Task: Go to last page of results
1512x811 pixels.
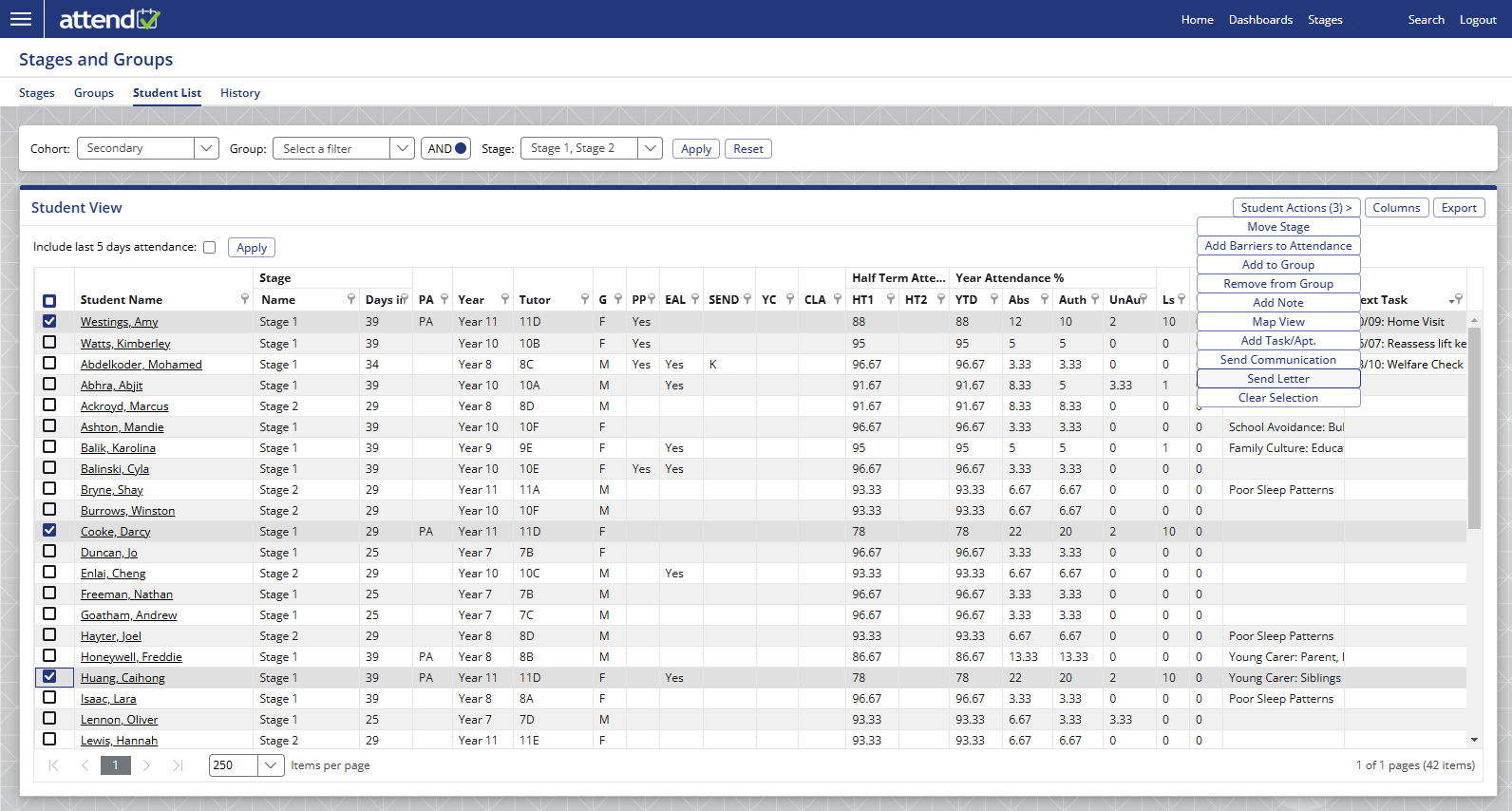Action: [x=178, y=765]
